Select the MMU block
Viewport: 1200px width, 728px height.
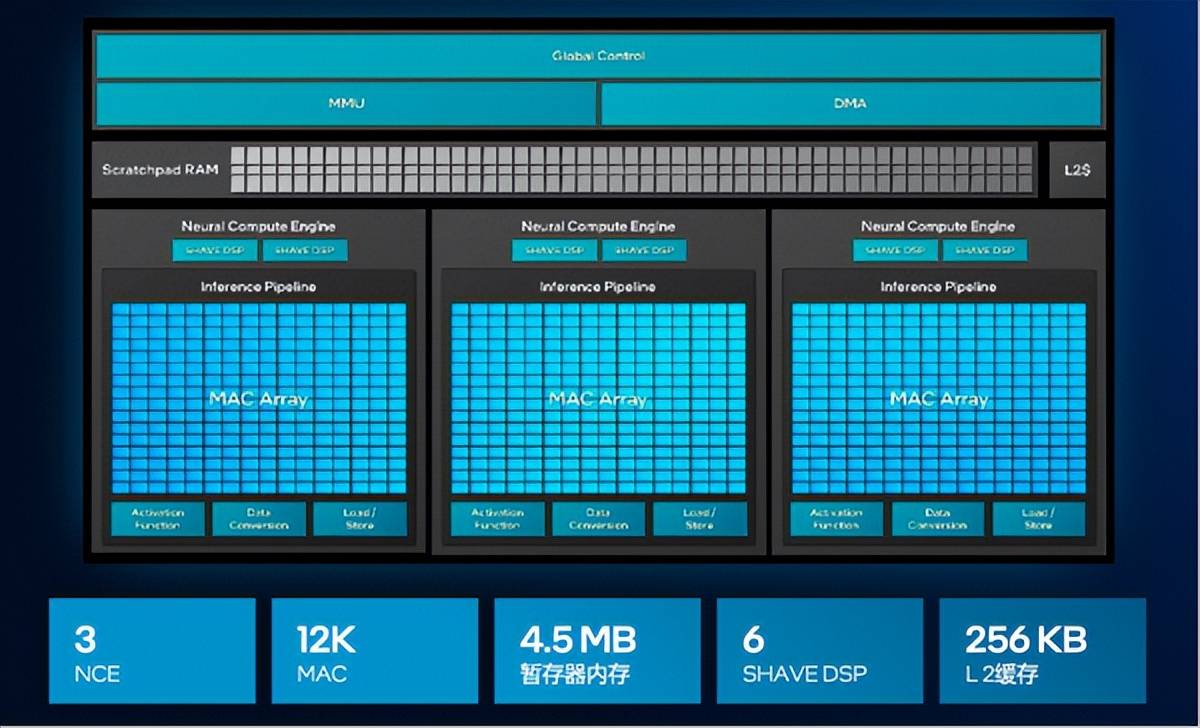click(346, 103)
